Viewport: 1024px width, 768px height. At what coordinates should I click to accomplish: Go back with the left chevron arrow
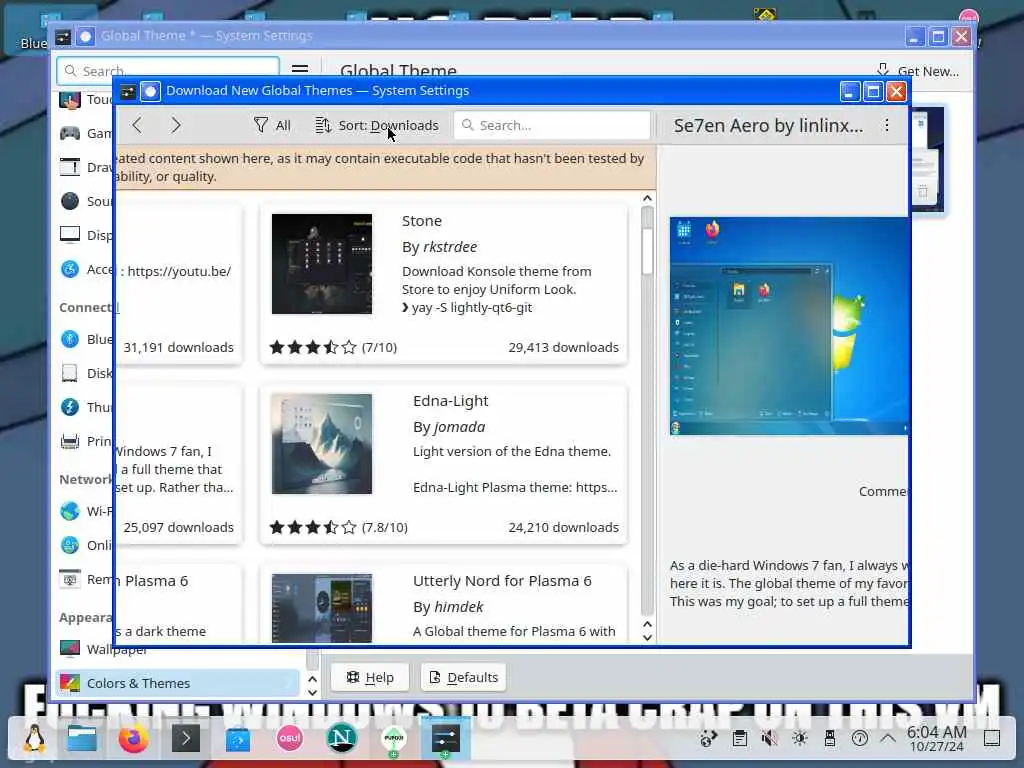[136, 125]
